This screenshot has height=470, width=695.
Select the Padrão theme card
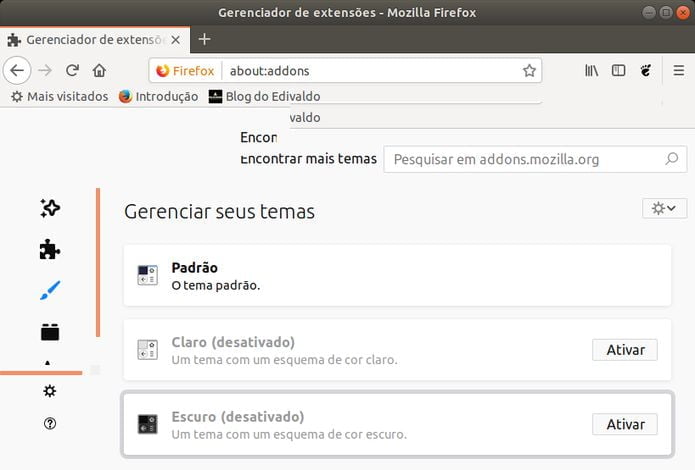(397, 275)
